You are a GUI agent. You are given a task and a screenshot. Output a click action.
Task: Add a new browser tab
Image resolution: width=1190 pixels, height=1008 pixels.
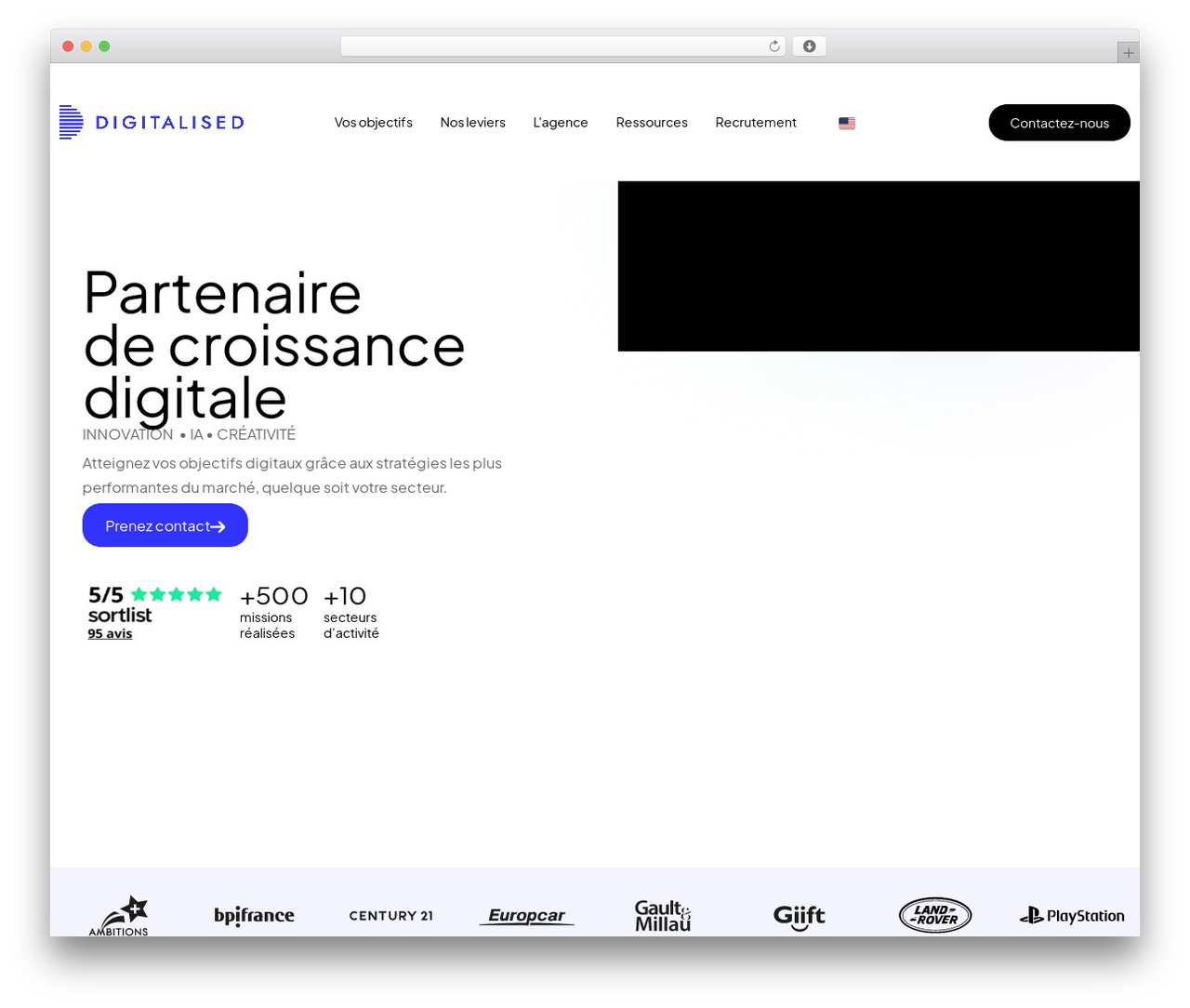pos(1128,53)
